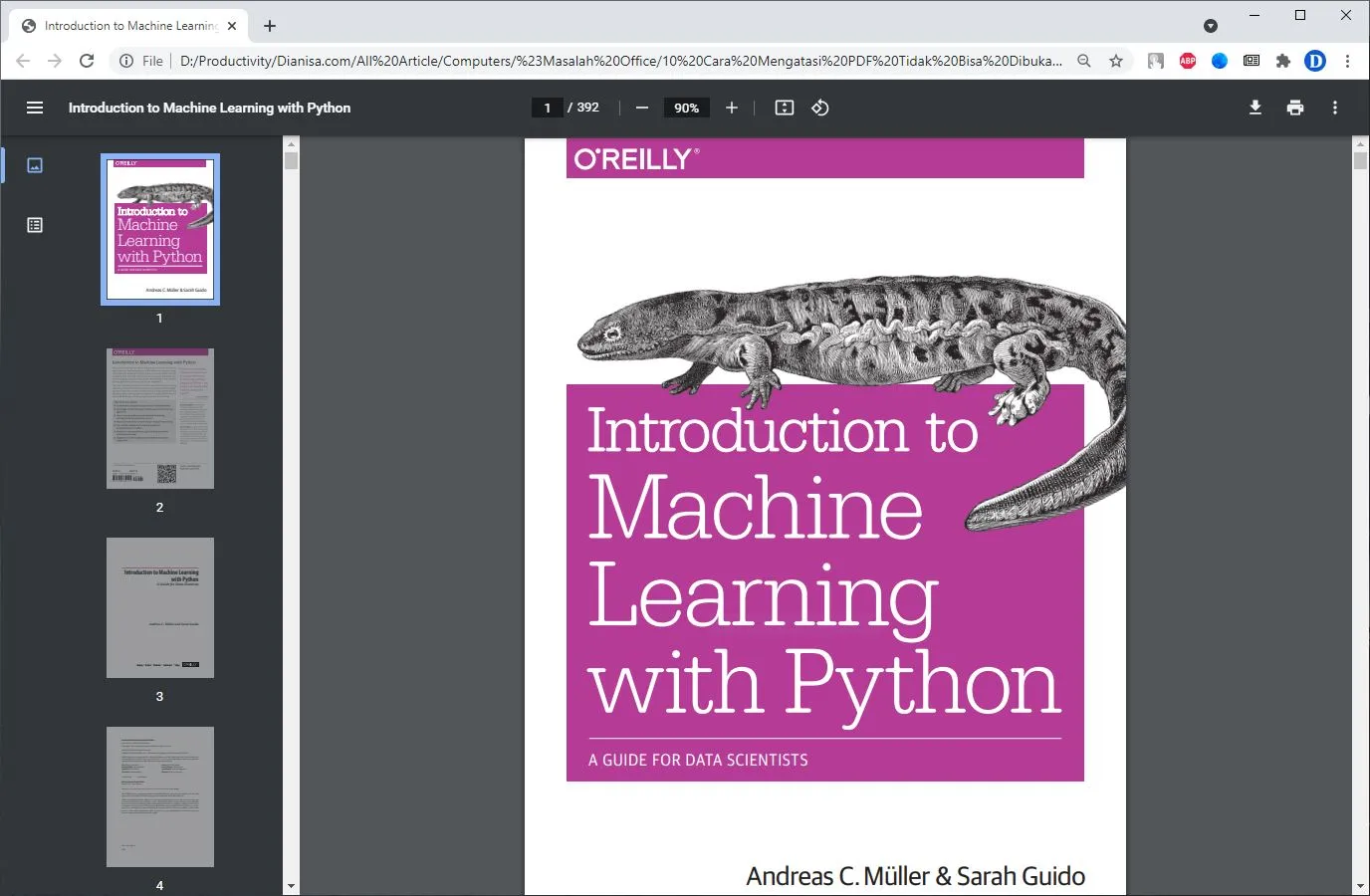Image resolution: width=1370 pixels, height=896 pixels.
Task: Open Chrome's three-dot menu
Action: coord(1347,61)
